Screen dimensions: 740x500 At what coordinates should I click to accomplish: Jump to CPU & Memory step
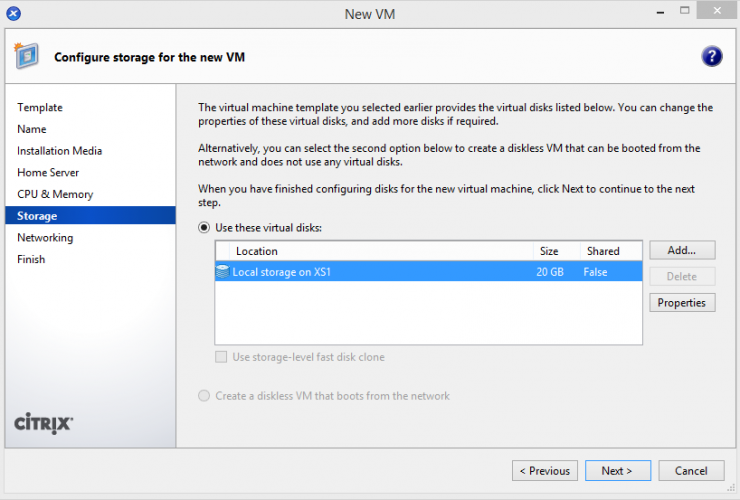55,194
